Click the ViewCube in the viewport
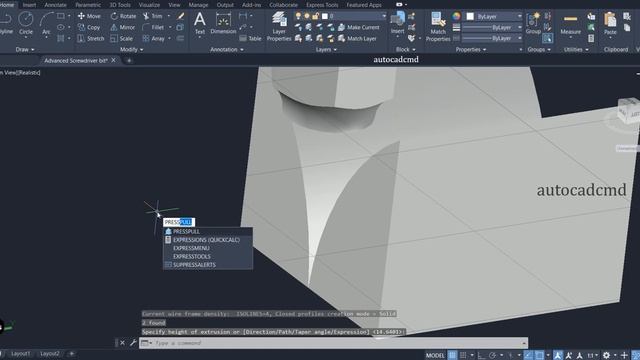 (628, 110)
